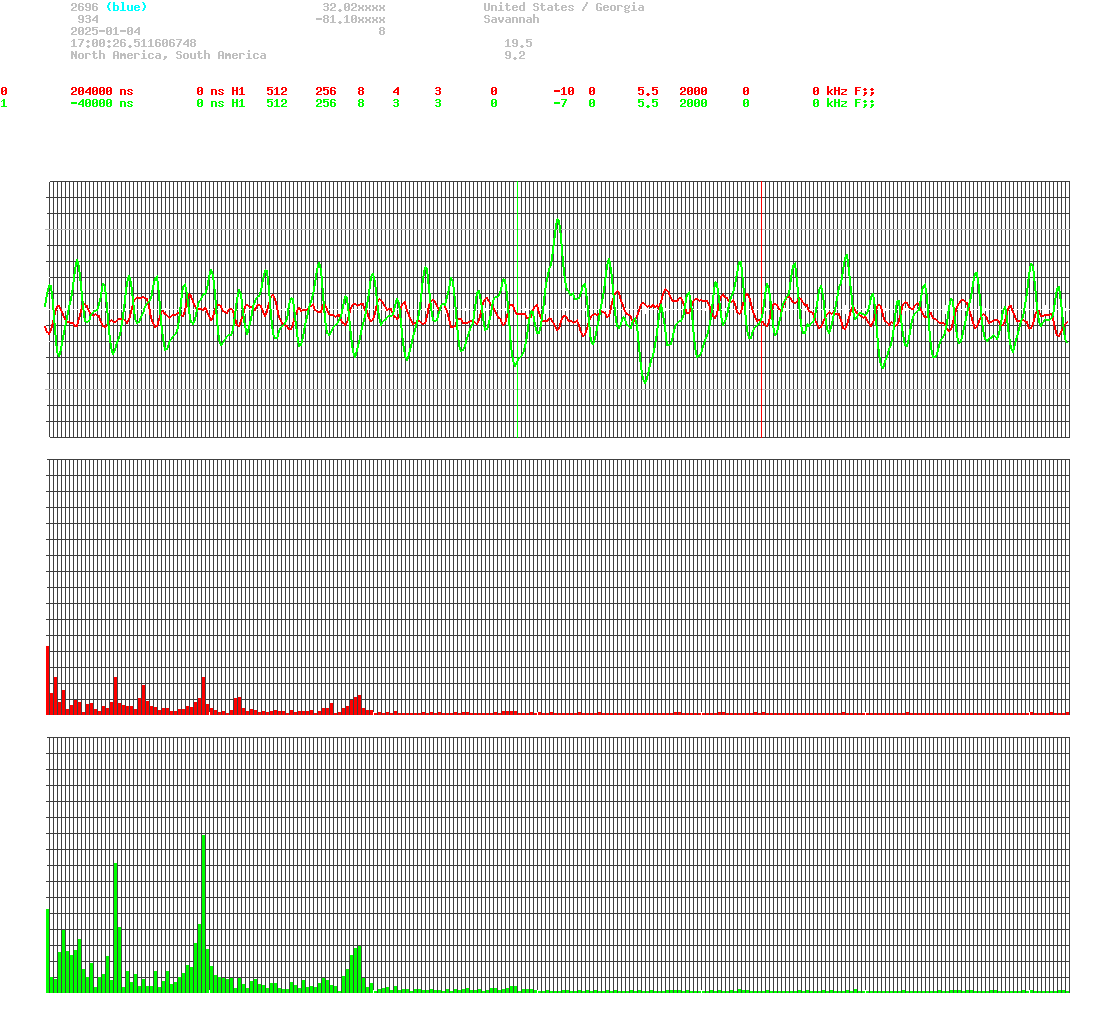The image size is (1095, 1015).
Task: Click the red channel index '0' at row start
Action: point(4,92)
